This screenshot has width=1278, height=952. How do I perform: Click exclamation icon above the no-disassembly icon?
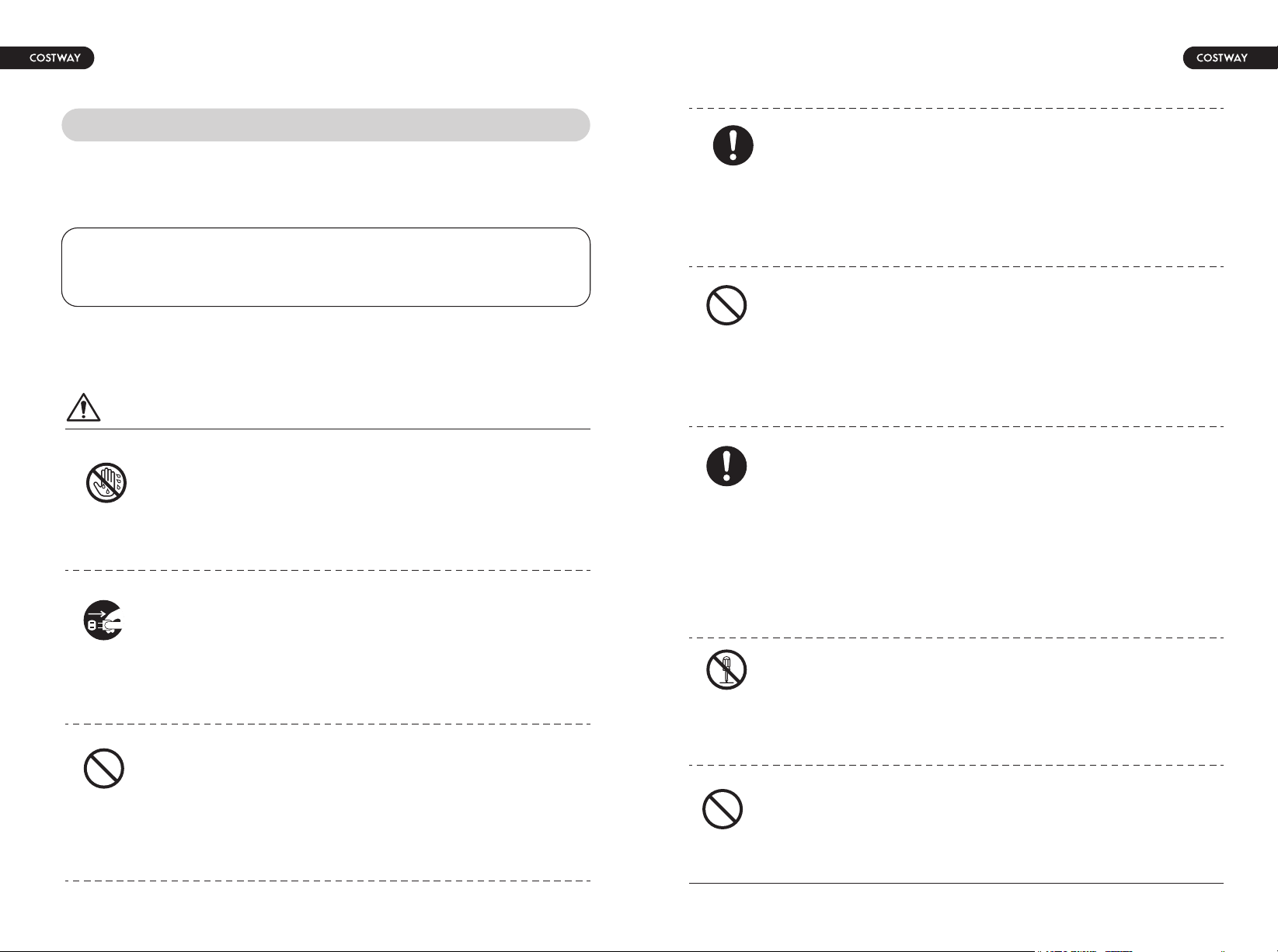[x=726, y=466]
